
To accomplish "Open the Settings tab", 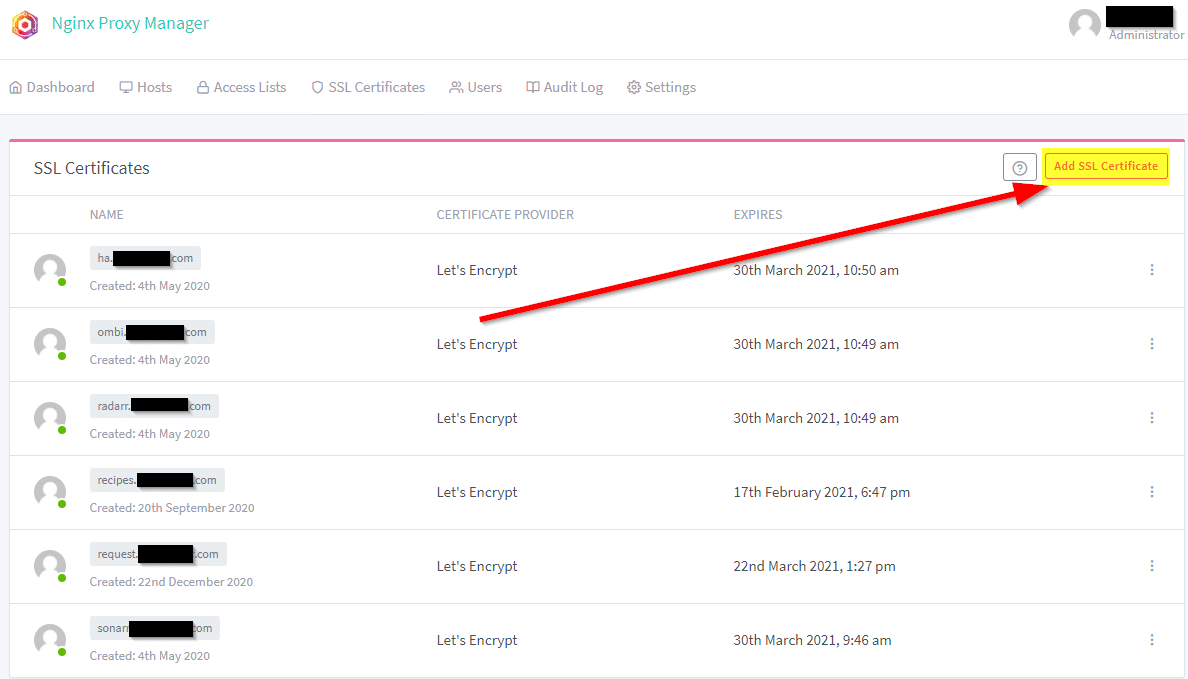I will click(x=661, y=87).
